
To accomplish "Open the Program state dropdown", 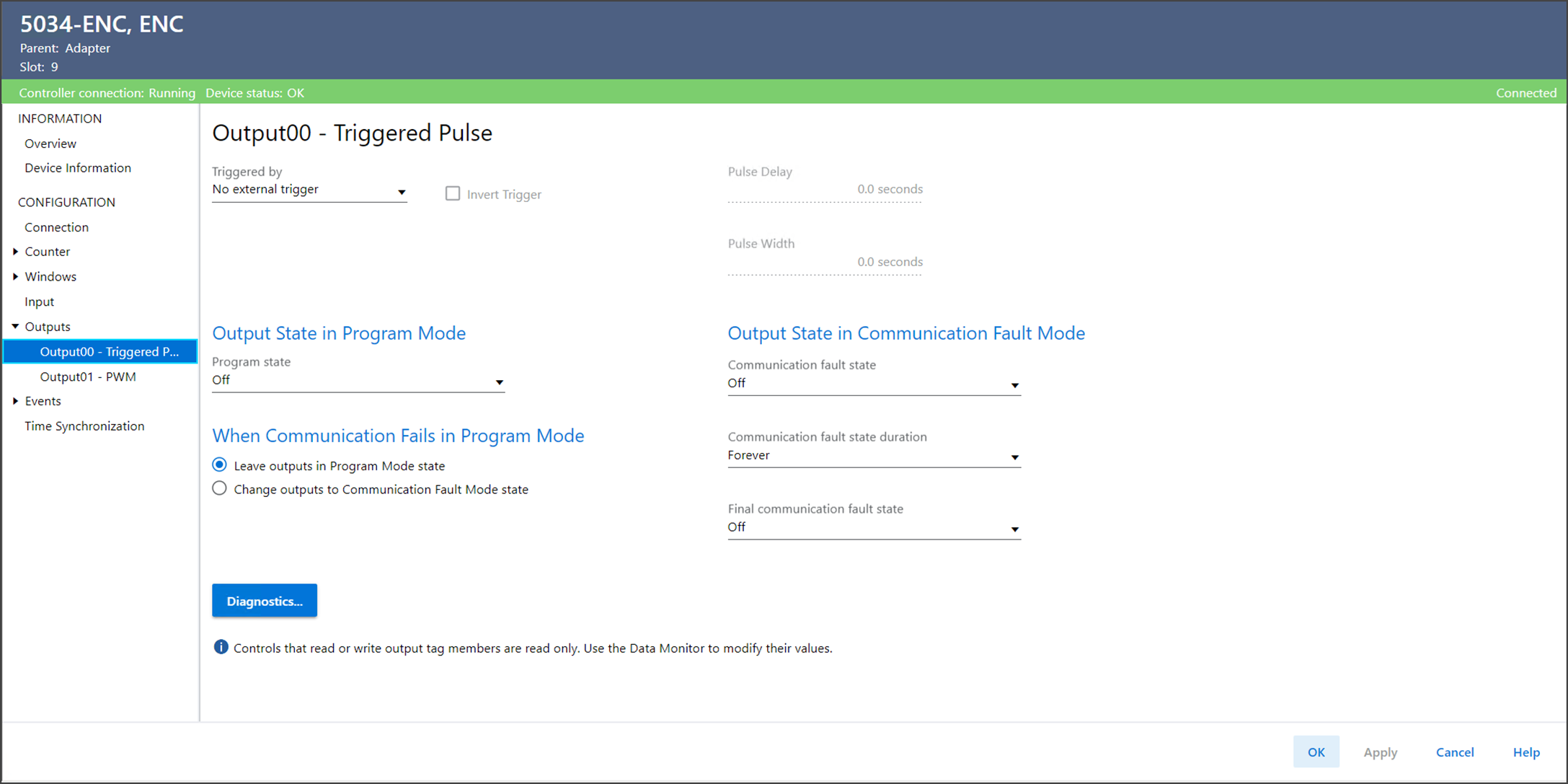I will (358, 381).
